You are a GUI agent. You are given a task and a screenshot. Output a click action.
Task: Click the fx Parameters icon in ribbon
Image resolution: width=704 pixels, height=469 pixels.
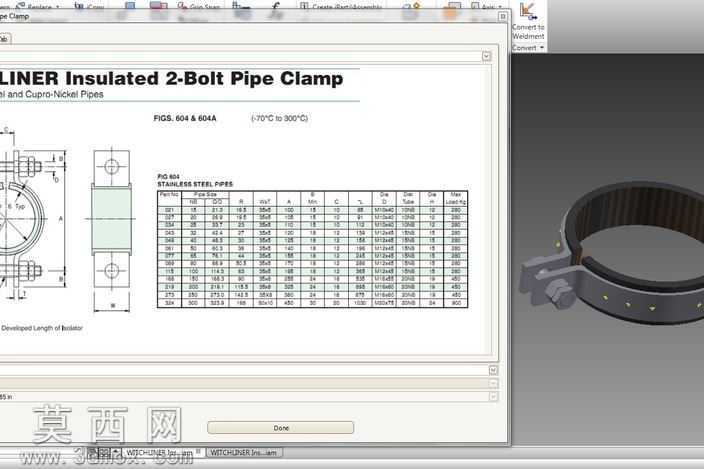[x=276, y=8]
